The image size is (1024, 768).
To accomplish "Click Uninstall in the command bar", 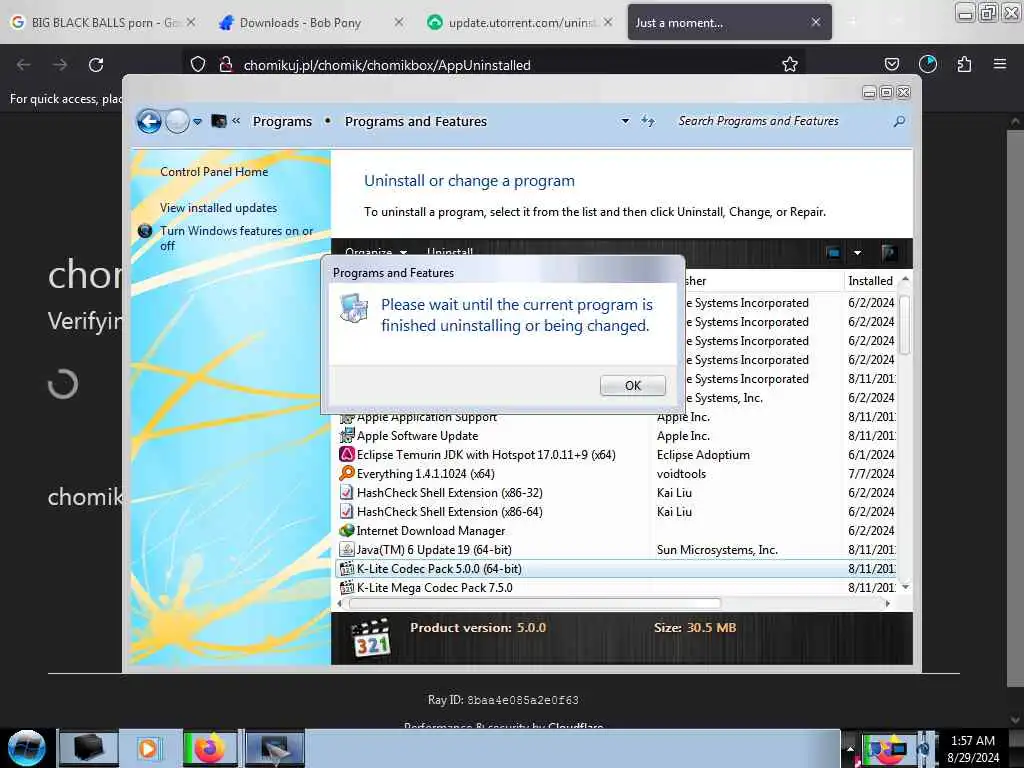I will point(449,252).
